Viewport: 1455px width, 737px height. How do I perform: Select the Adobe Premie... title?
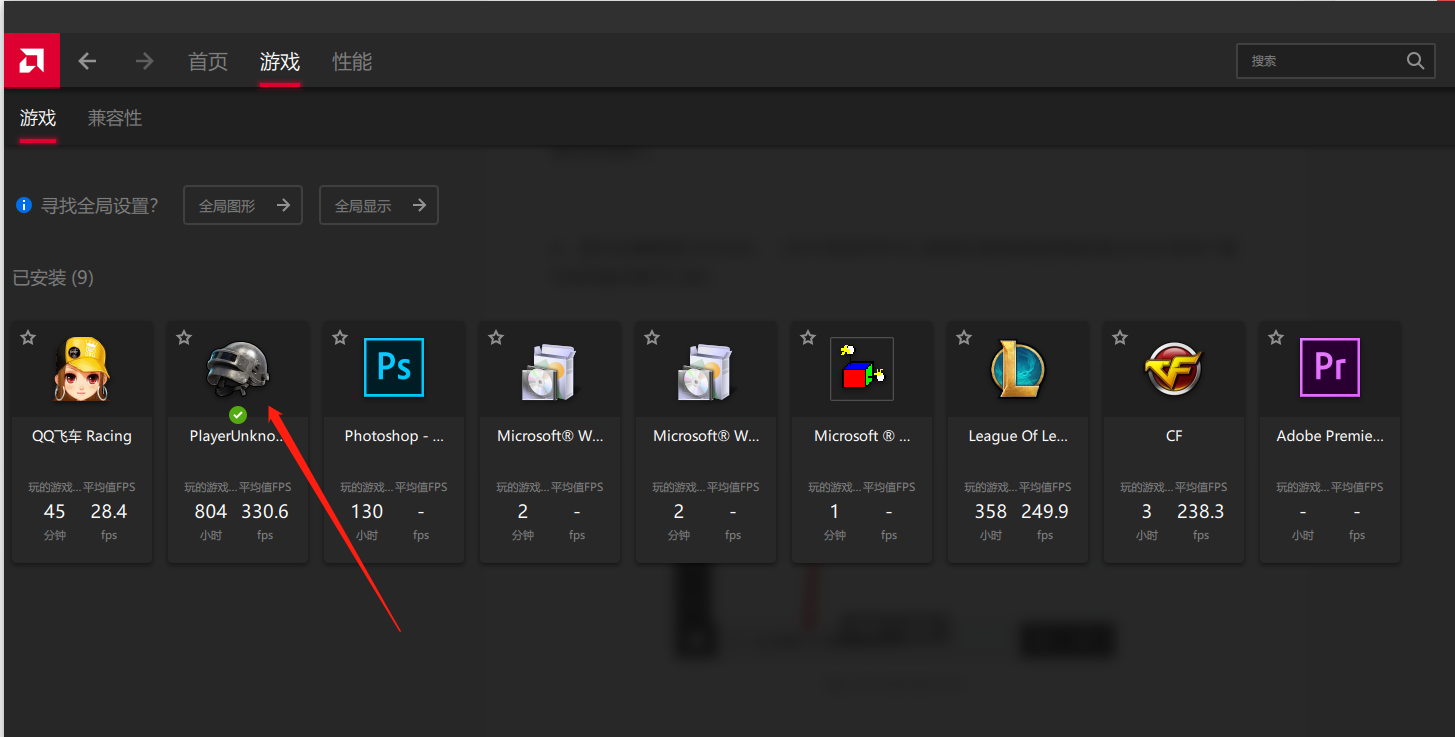(1330, 436)
